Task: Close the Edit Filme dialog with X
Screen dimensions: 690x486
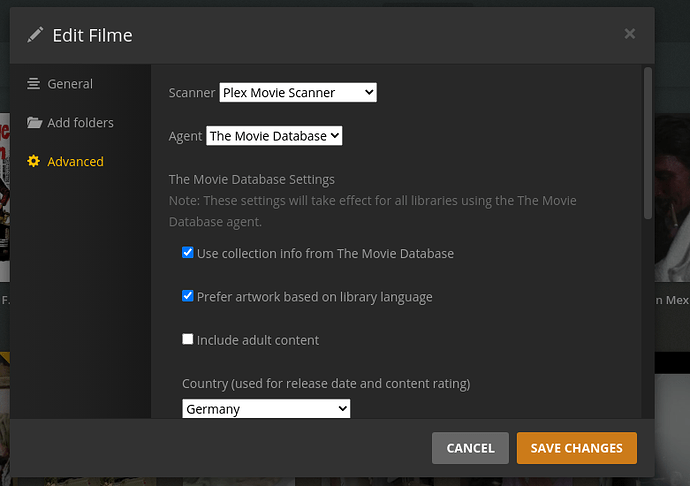Action: (629, 34)
